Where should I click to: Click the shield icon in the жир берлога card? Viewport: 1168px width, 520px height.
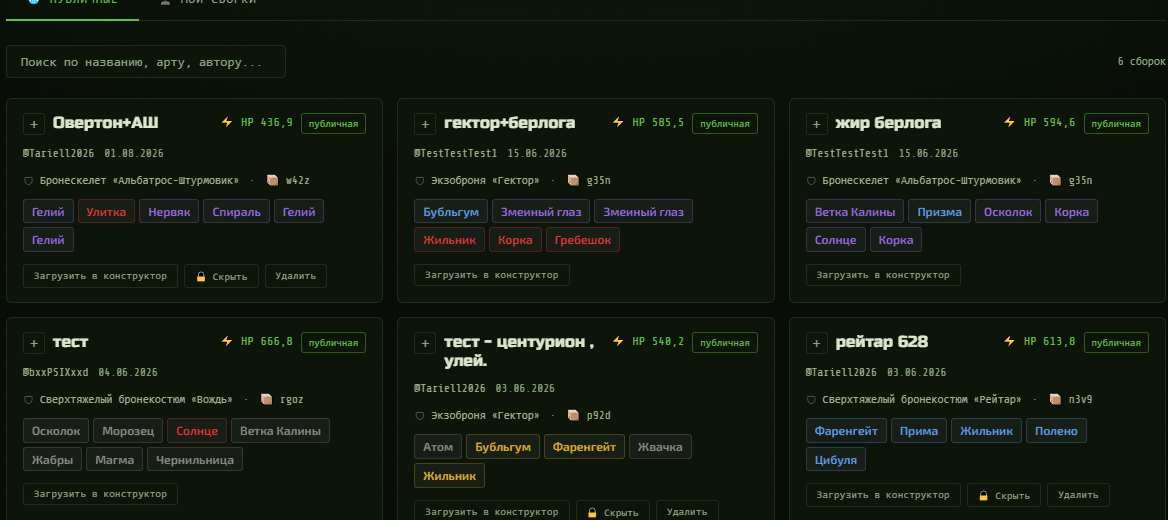pos(811,180)
